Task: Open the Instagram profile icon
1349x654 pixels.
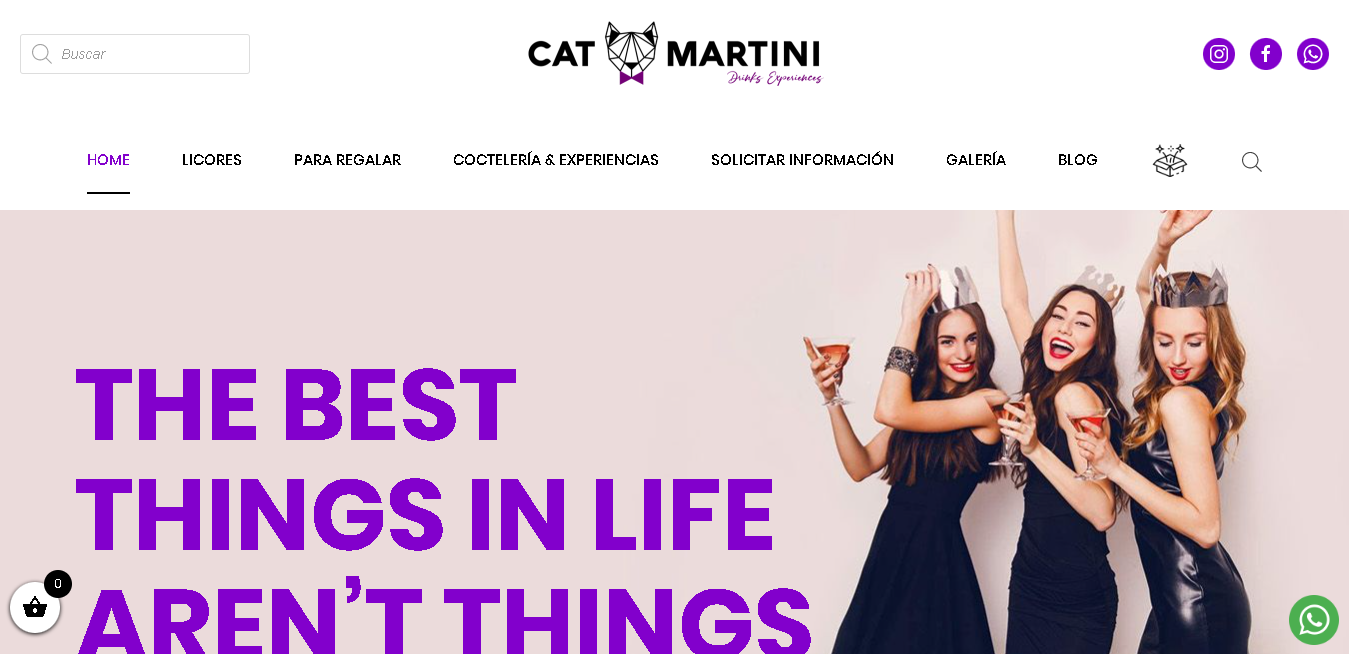Action: [x=1218, y=54]
